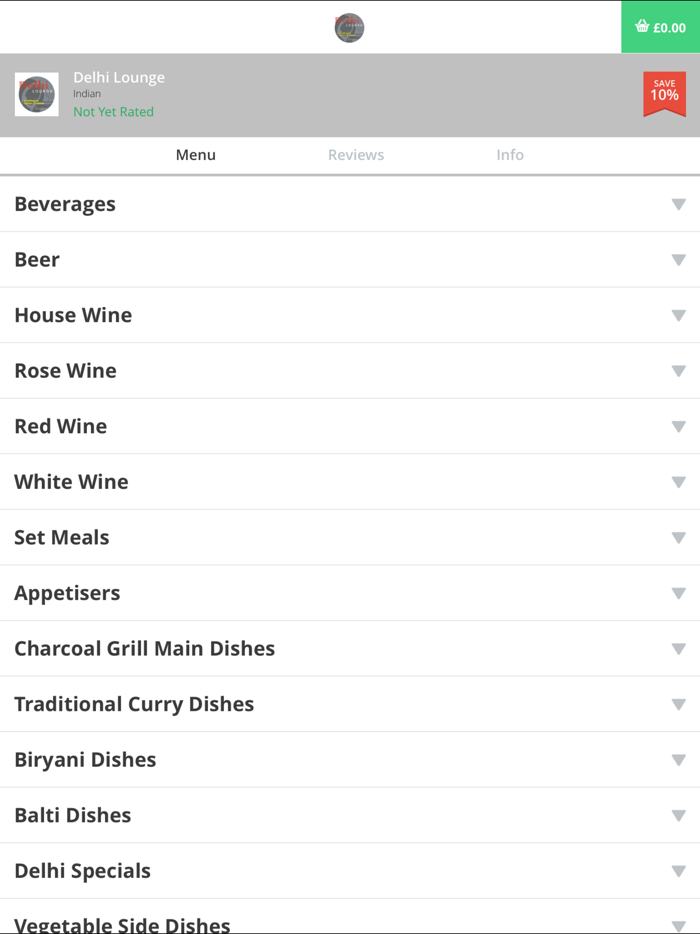Click the Not Yet Rated link

(113, 112)
